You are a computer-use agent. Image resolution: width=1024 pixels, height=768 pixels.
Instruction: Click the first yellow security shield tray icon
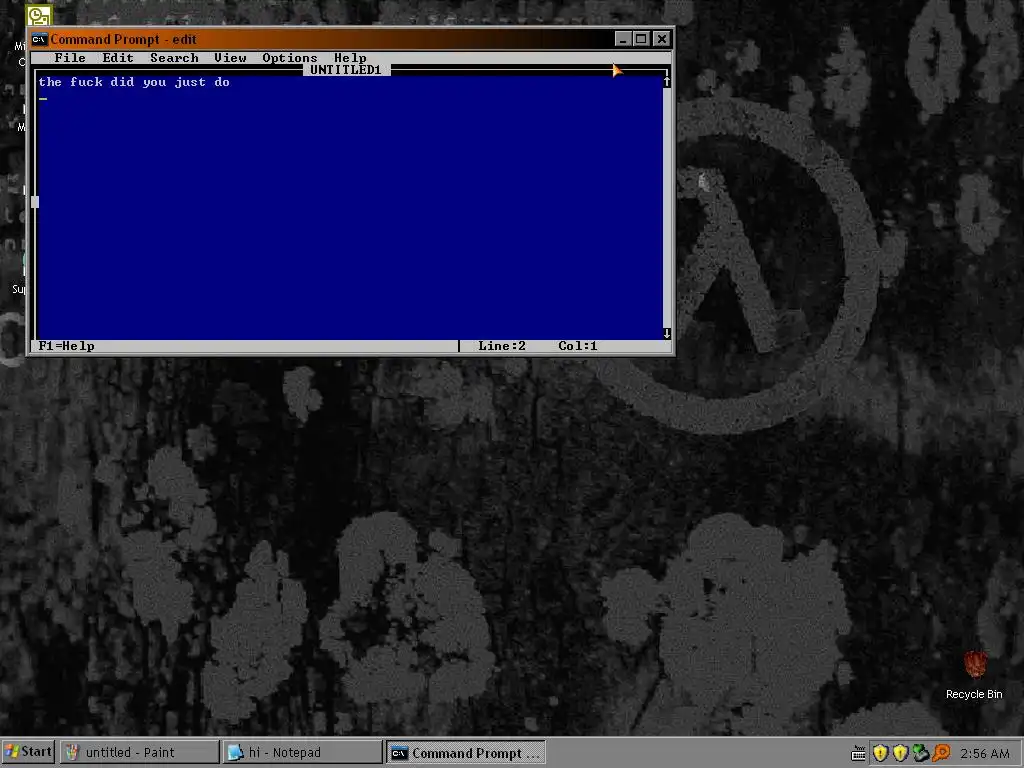coord(880,754)
